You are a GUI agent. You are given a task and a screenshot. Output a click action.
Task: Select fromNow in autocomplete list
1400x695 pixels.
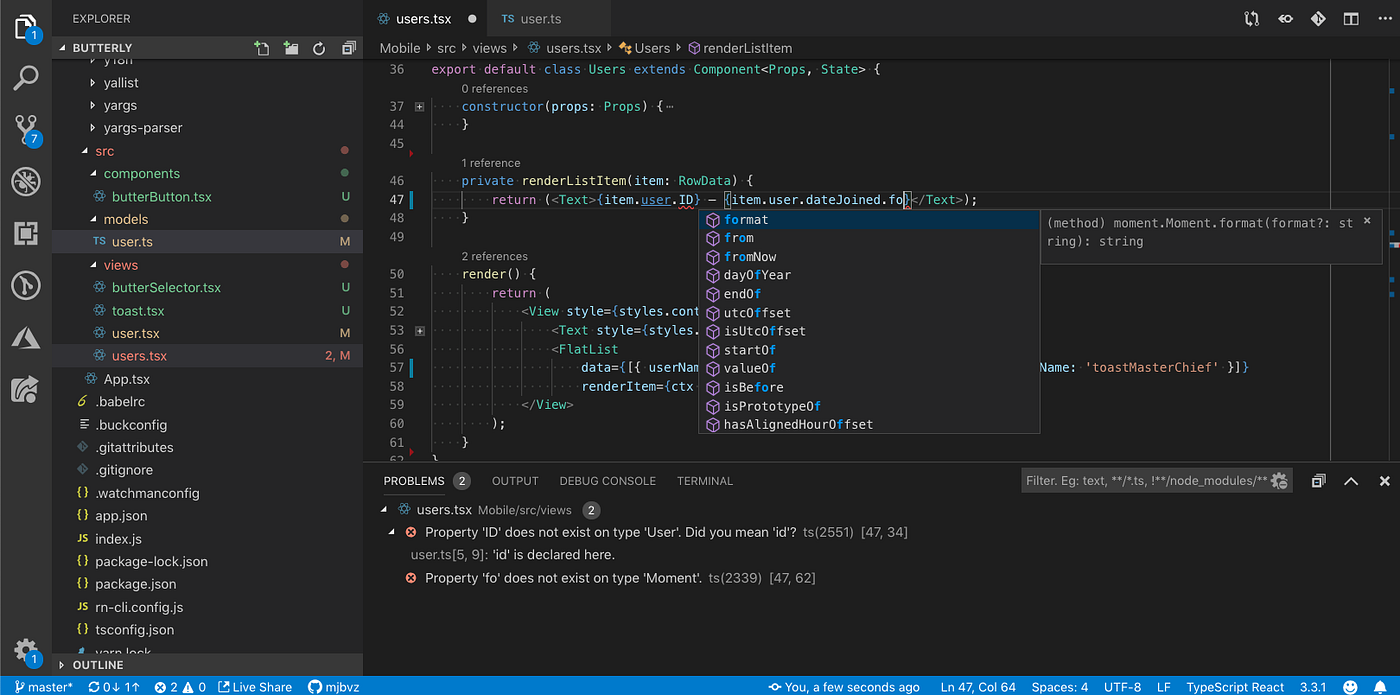[x=750, y=257]
